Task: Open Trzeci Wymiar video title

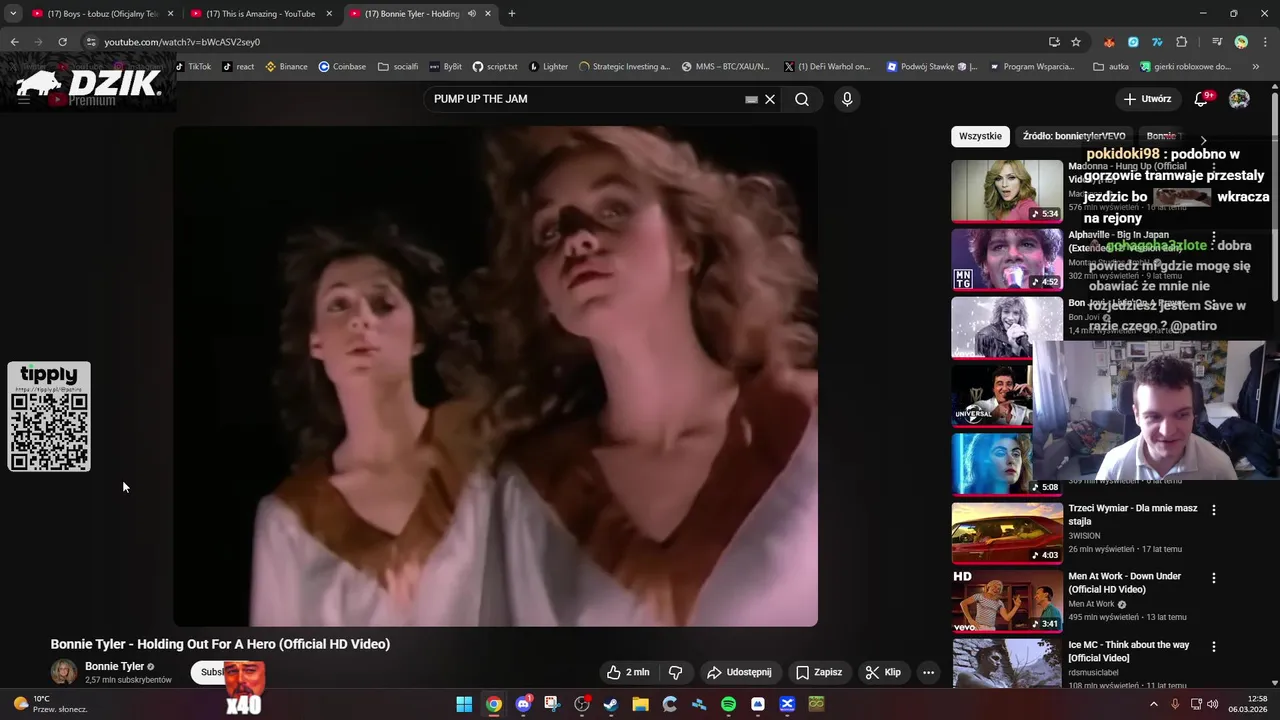Action: (1132, 514)
